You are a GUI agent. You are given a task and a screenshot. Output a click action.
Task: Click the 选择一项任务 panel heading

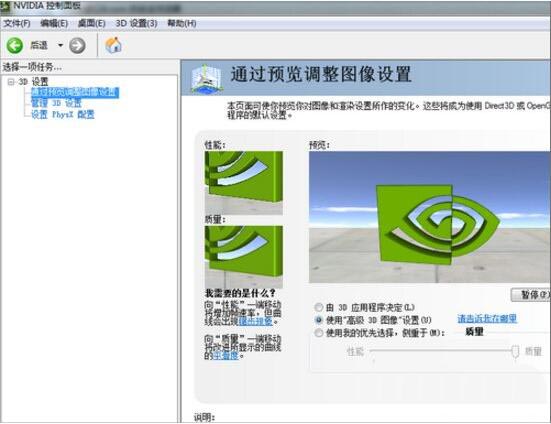(x=32, y=67)
